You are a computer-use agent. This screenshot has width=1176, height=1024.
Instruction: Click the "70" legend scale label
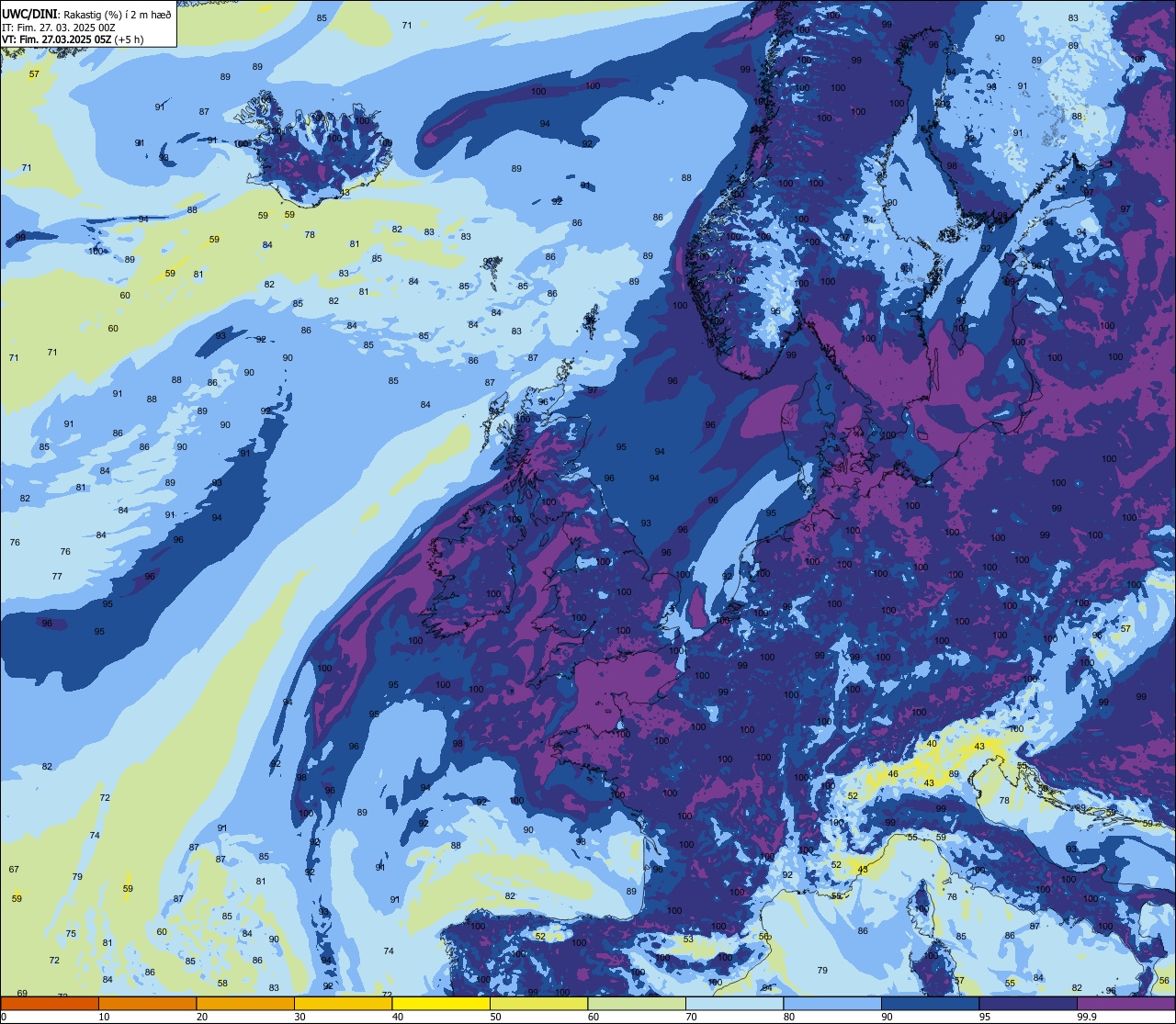point(691,1017)
